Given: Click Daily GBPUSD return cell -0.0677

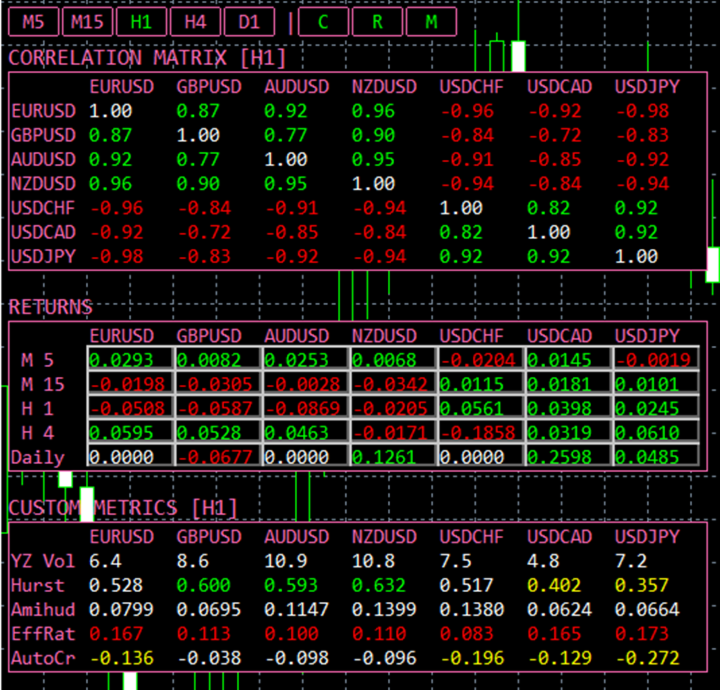Looking at the screenshot, I should (218, 456).
